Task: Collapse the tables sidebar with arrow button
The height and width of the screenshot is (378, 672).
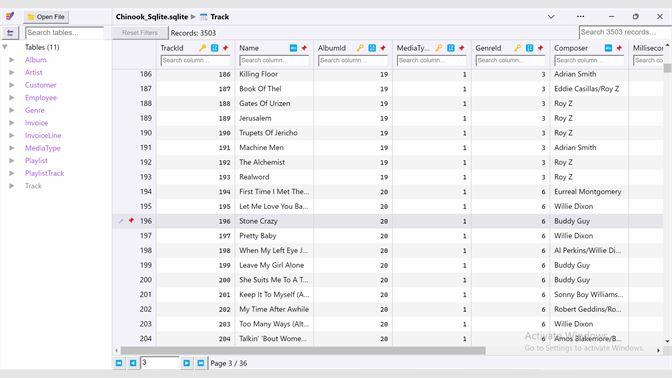Action: point(10,33)
